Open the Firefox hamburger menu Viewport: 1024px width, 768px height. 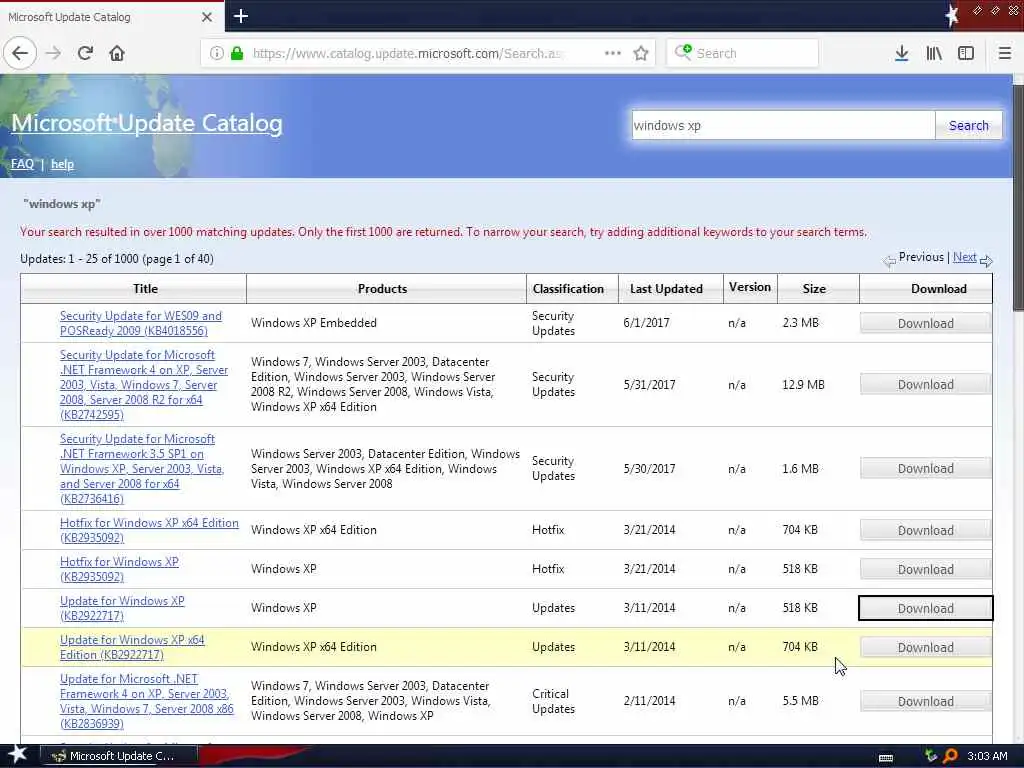point(1004,53)
